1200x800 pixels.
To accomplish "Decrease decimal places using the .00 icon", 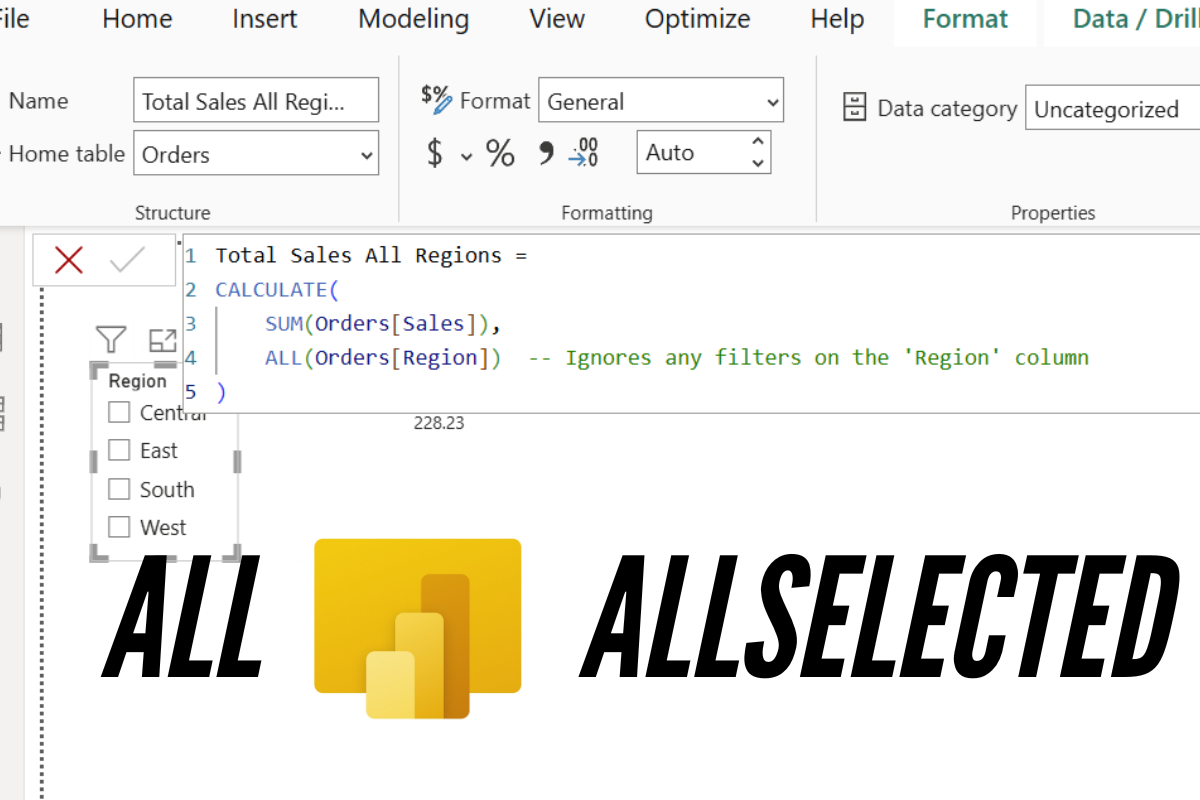I will [584, 152].
